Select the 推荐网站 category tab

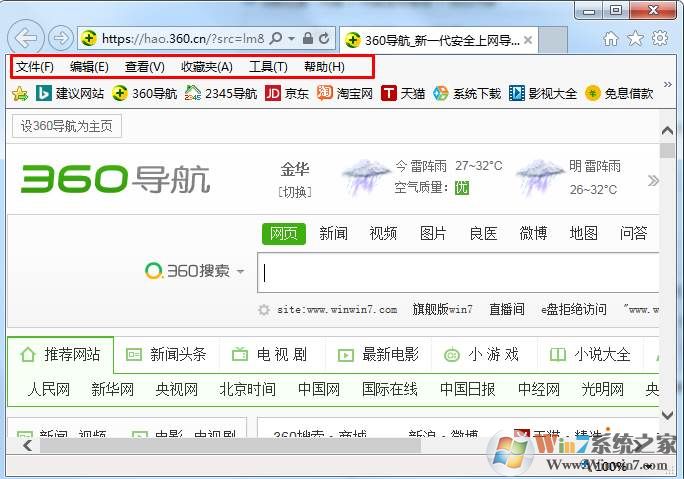tap(61, 355)
